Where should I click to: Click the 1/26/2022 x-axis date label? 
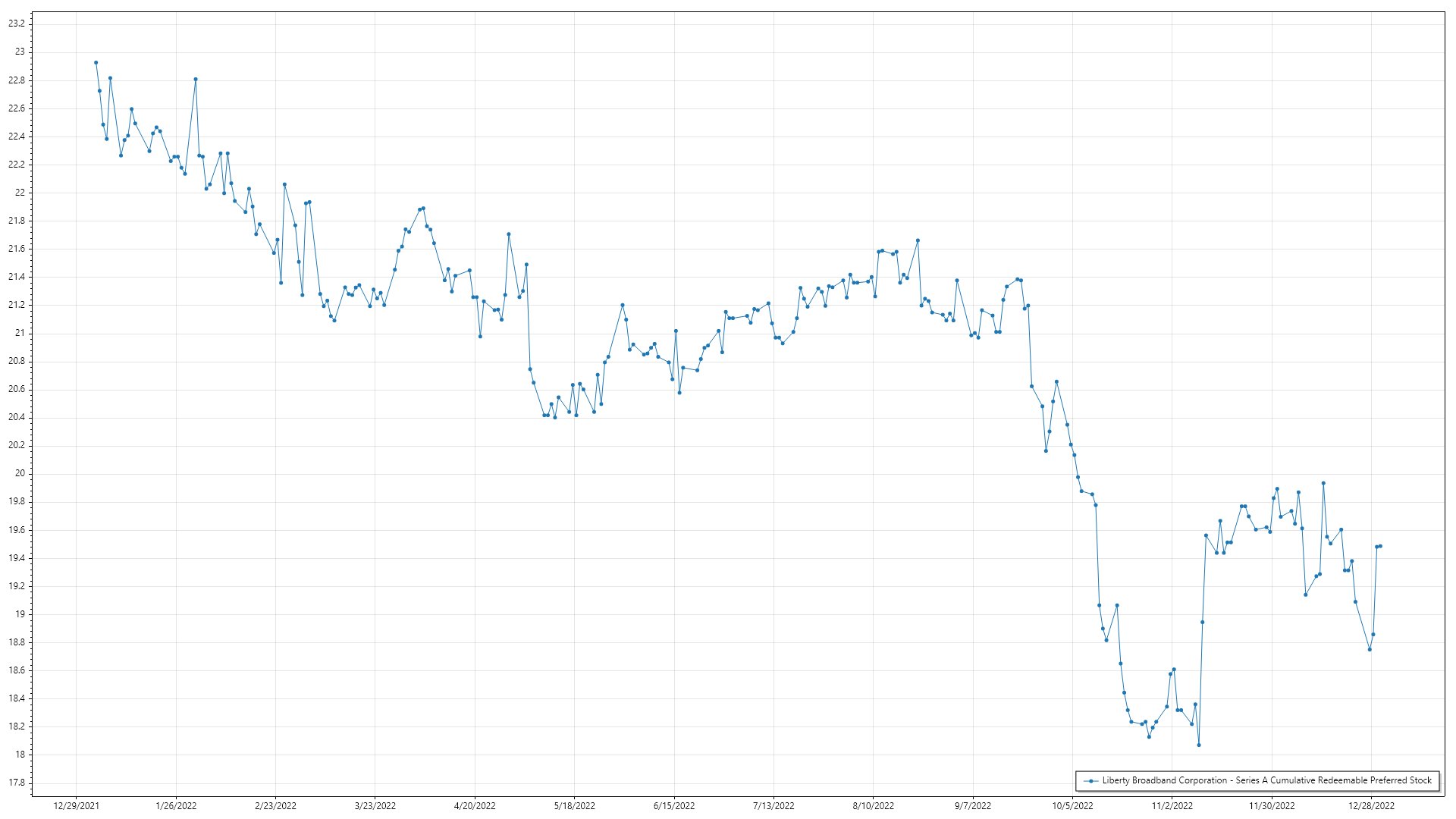tap(176, 805)
